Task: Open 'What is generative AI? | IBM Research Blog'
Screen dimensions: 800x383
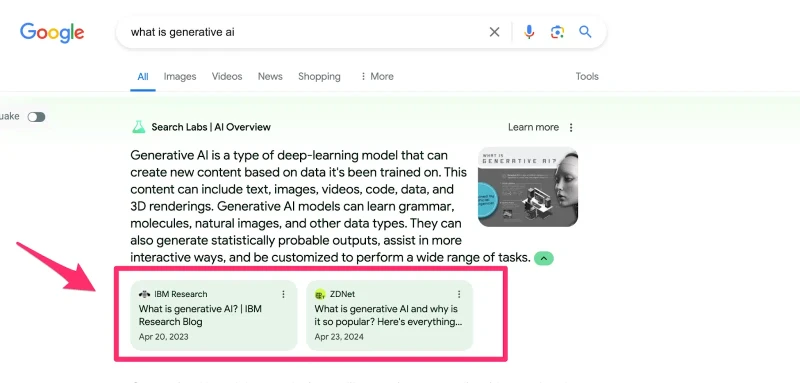Action: click(x=200, y=315)
